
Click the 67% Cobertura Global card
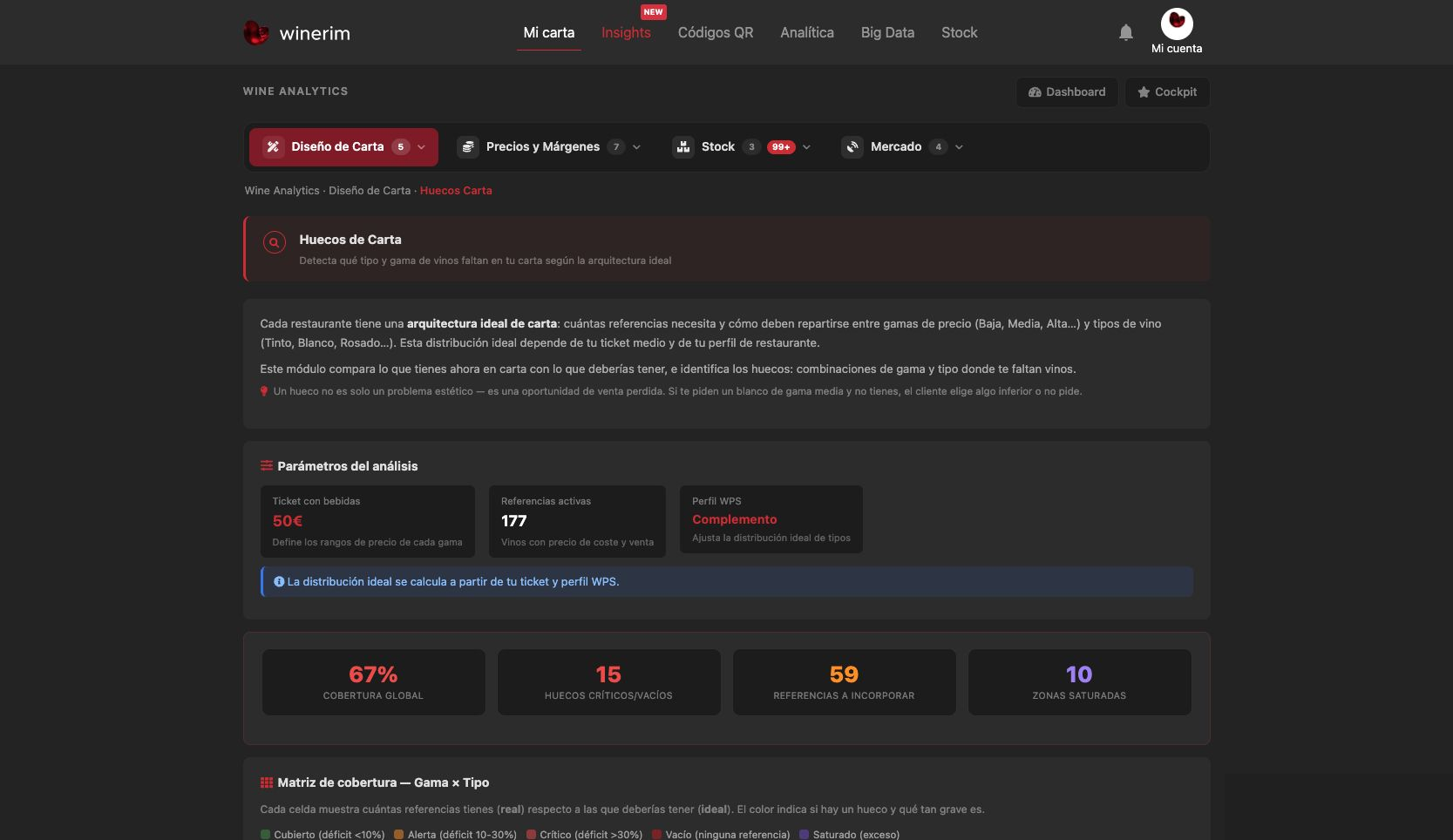(374, 682)
